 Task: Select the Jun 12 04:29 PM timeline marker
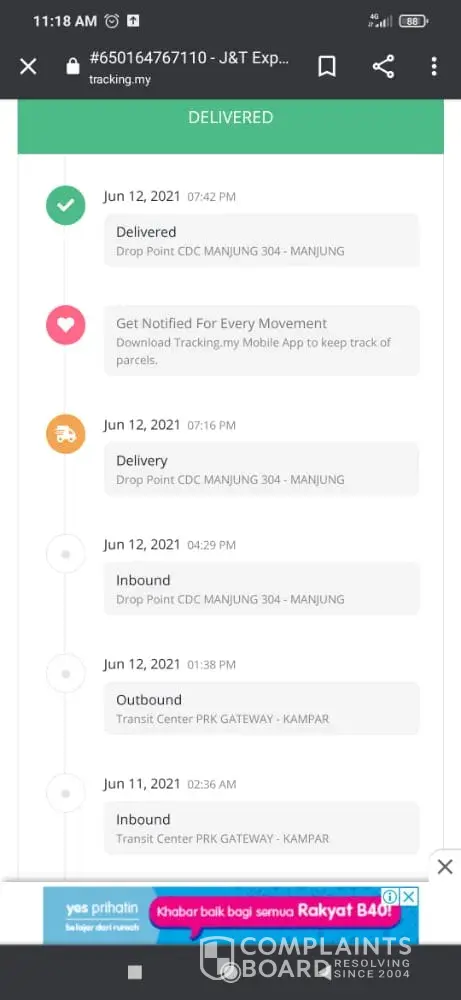pyautogui.click(x=65, y=554)
